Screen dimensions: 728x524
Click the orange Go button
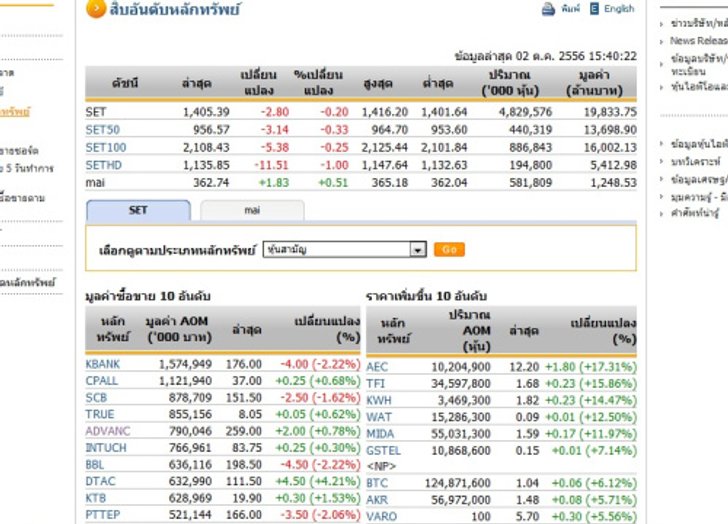[x=449, y=249]
